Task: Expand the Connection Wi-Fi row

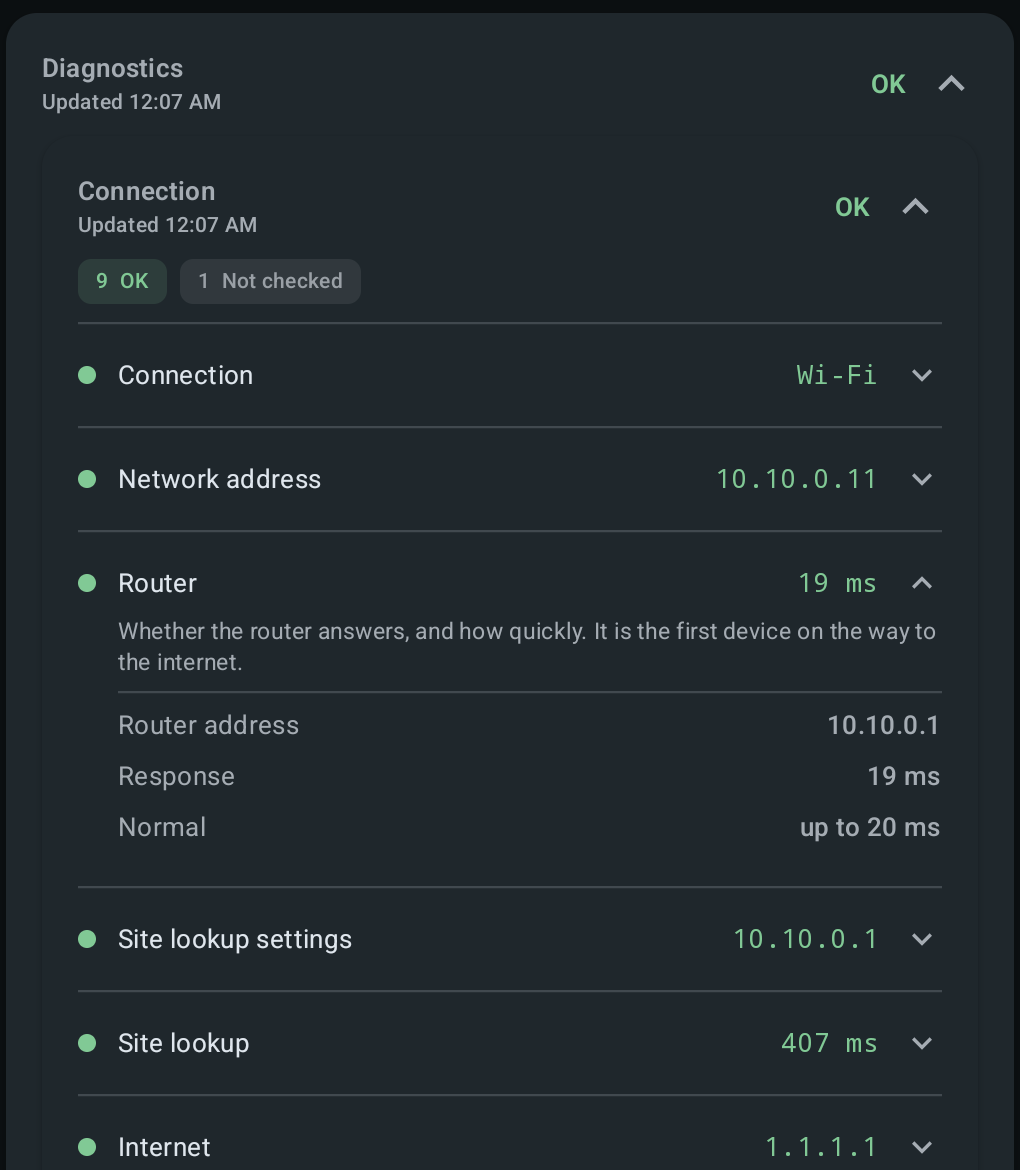Action: point(510,375)
